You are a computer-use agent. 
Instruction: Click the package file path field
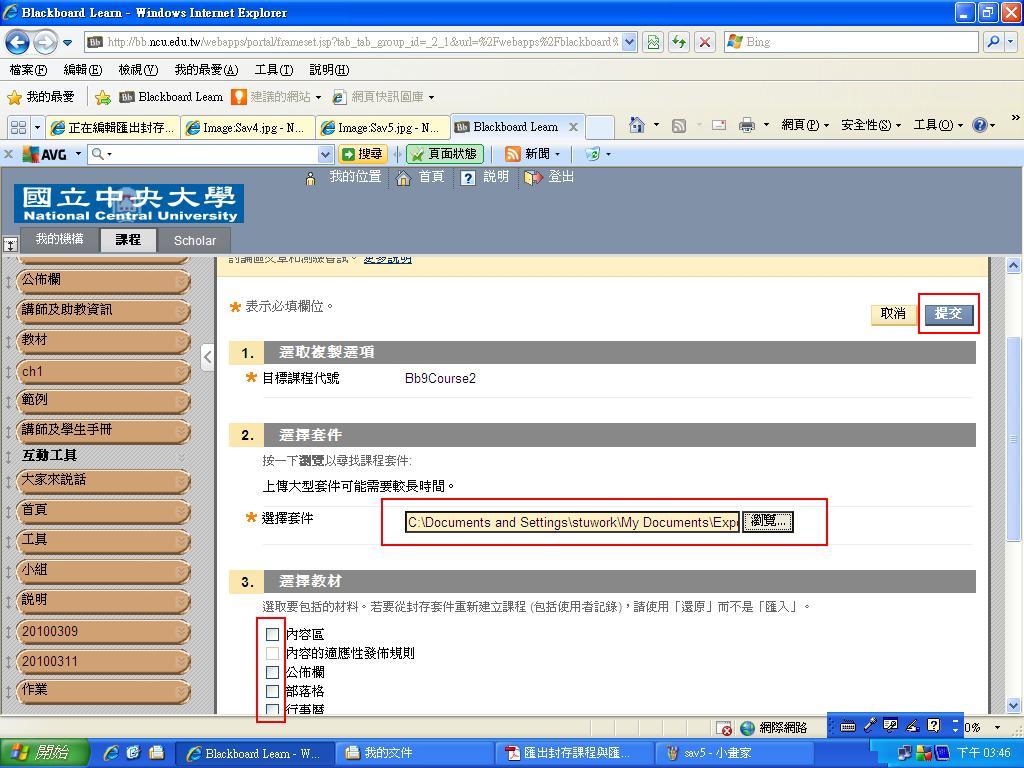click(x=571, y=522)
